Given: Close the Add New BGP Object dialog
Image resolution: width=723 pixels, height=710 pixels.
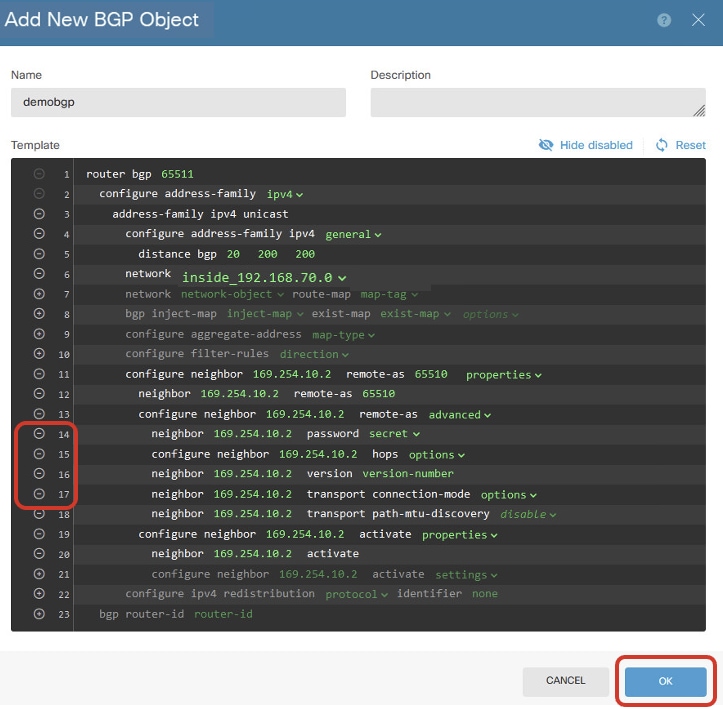Looking at the screenshot, I should click(x=698, y=20).
